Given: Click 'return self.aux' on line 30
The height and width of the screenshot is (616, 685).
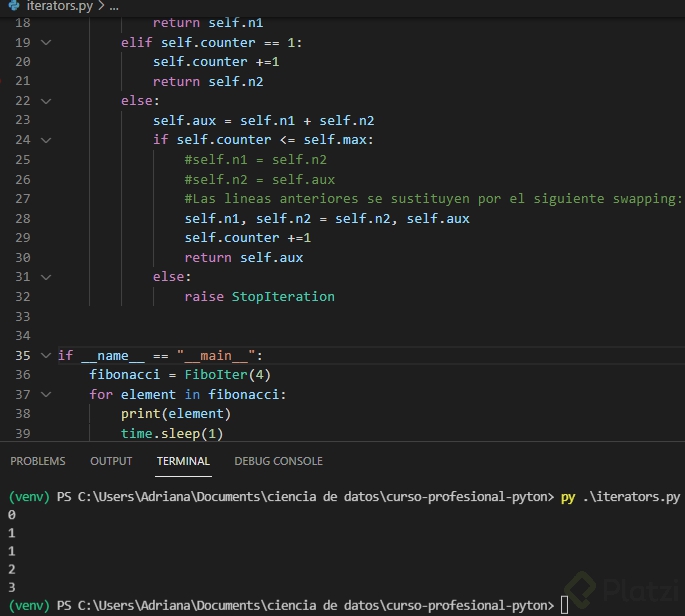Looking at the screenshot, I should point(244,257).
